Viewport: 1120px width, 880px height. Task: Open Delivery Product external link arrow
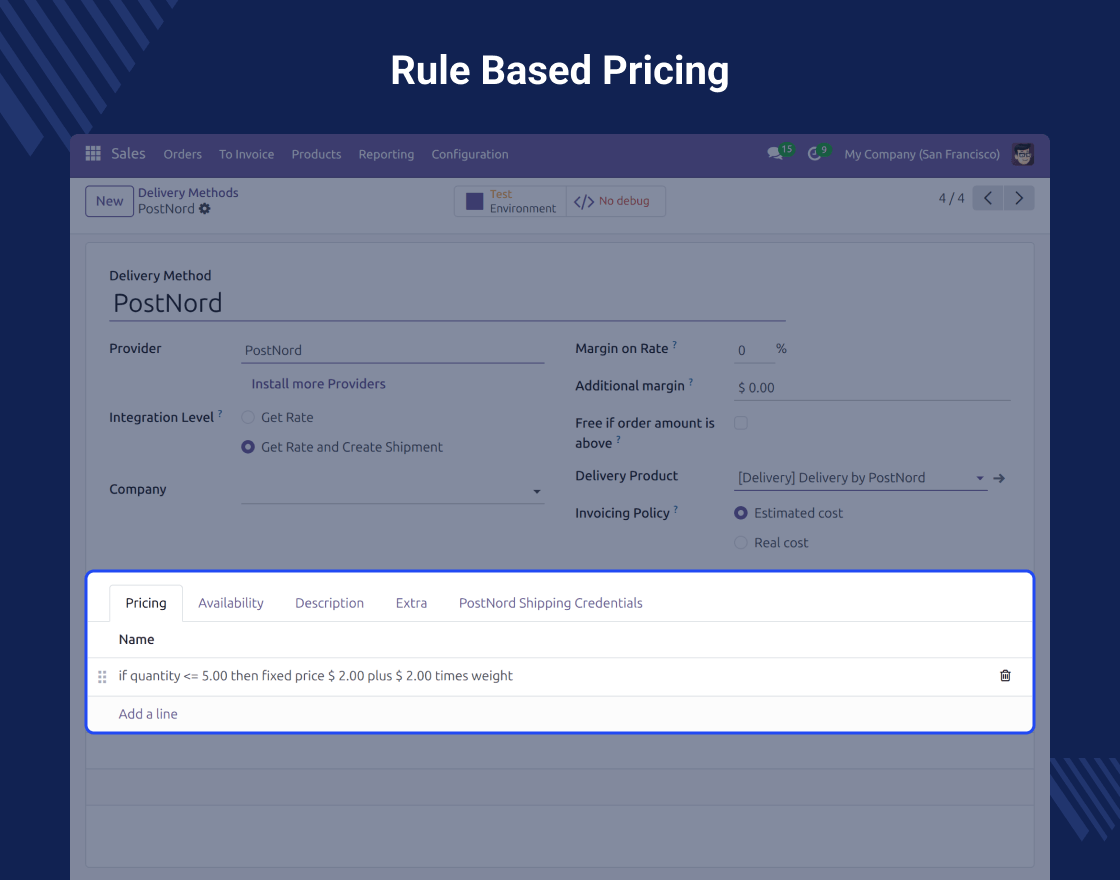999,478
